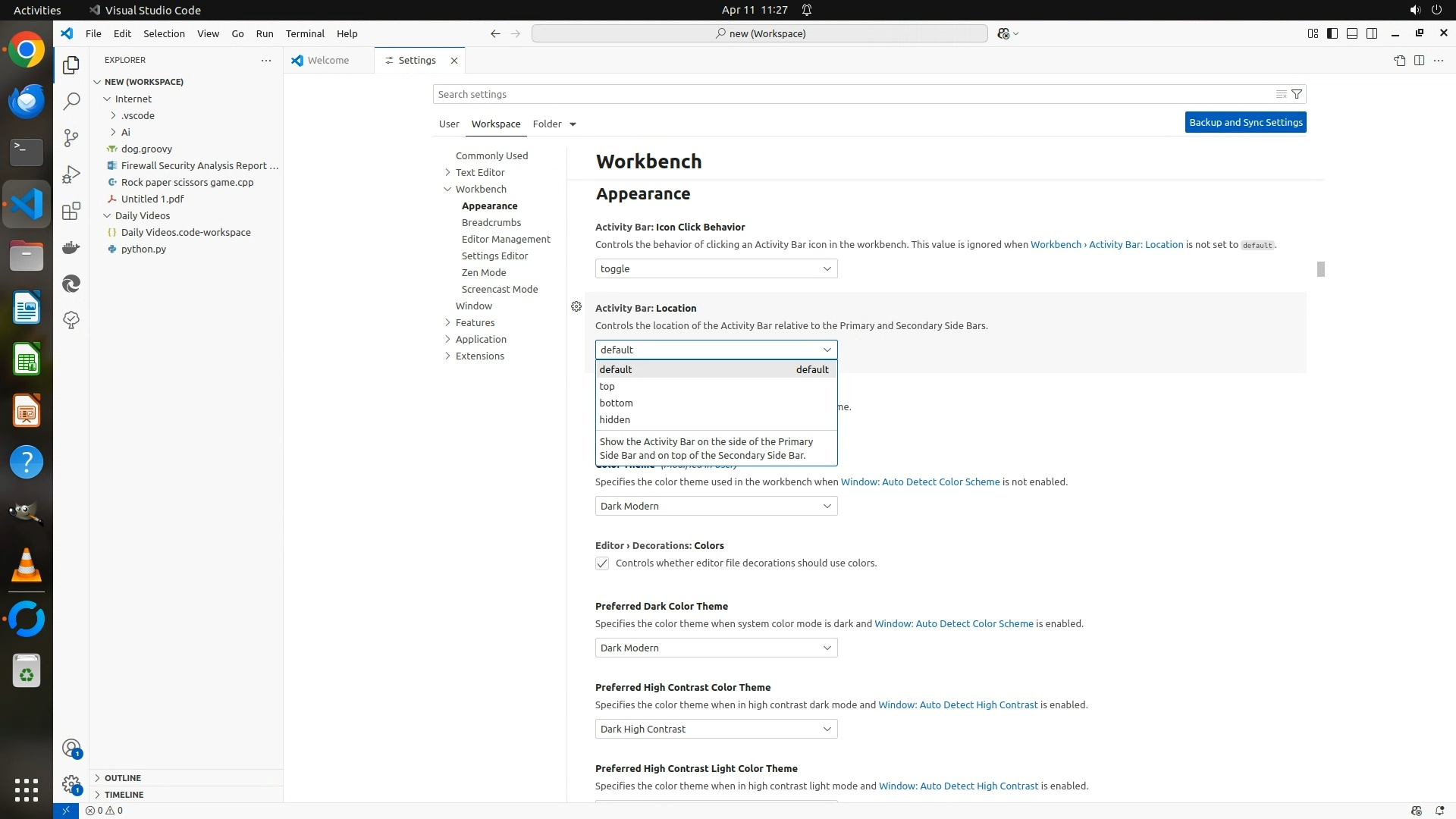The width and height of the screenshot is (1456, 819).
Task: Toggle Primary Side Bar layout icon
Action: click(x=1332, y=33)
